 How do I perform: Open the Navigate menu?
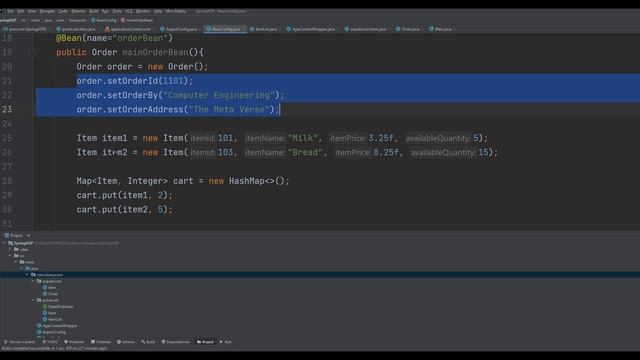coord(47,11)
